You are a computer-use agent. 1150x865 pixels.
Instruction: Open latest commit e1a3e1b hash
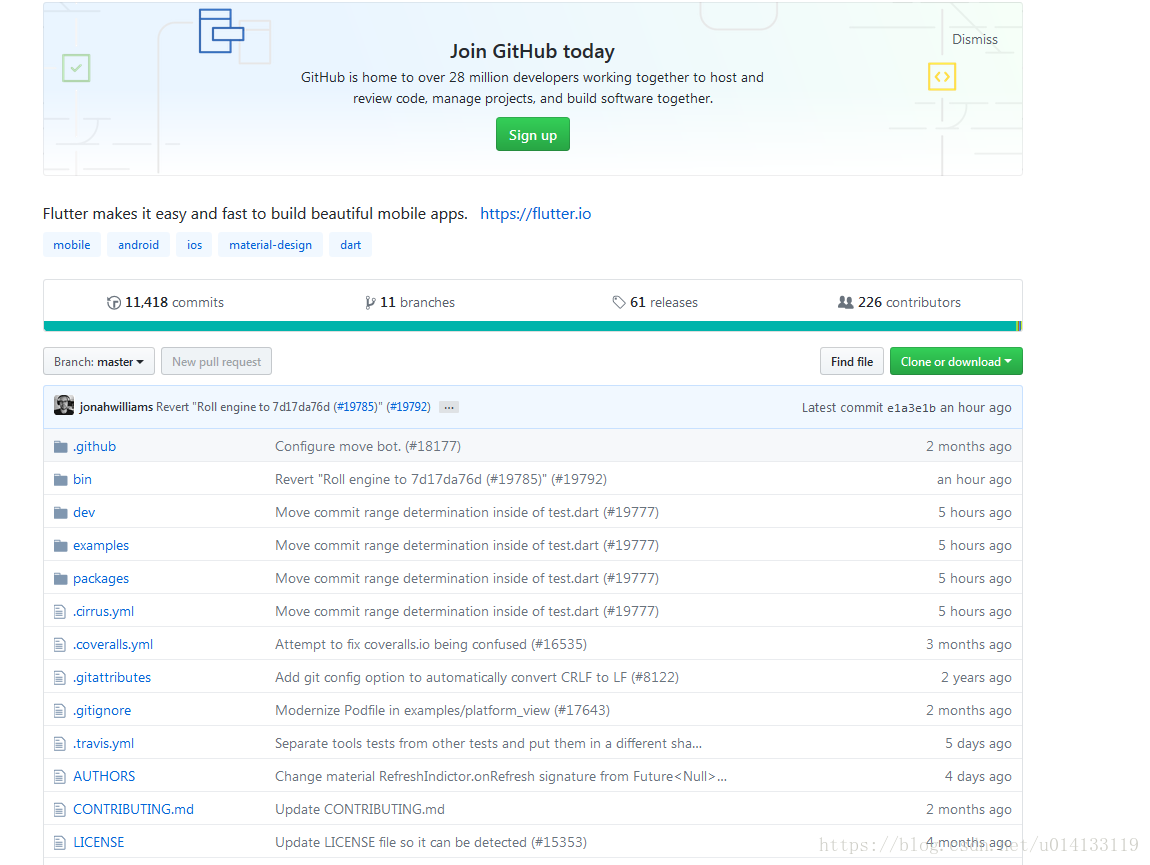(x=912, y=408)
